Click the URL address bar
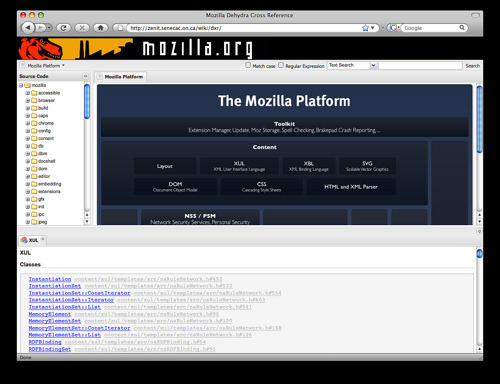This screenshot has width=500, height=384. [245, 28]
